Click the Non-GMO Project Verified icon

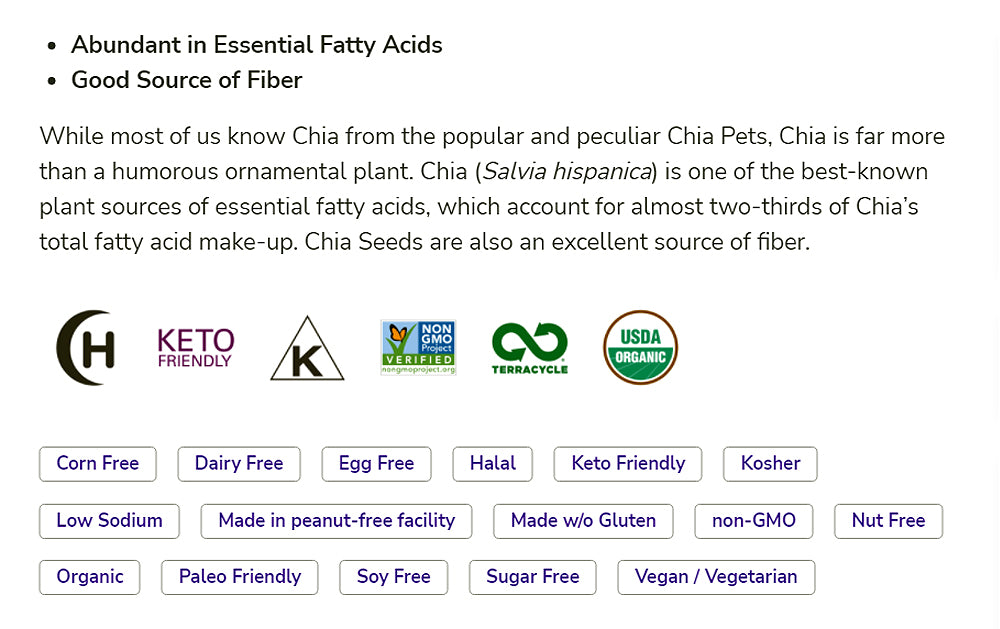click(418, 348)
